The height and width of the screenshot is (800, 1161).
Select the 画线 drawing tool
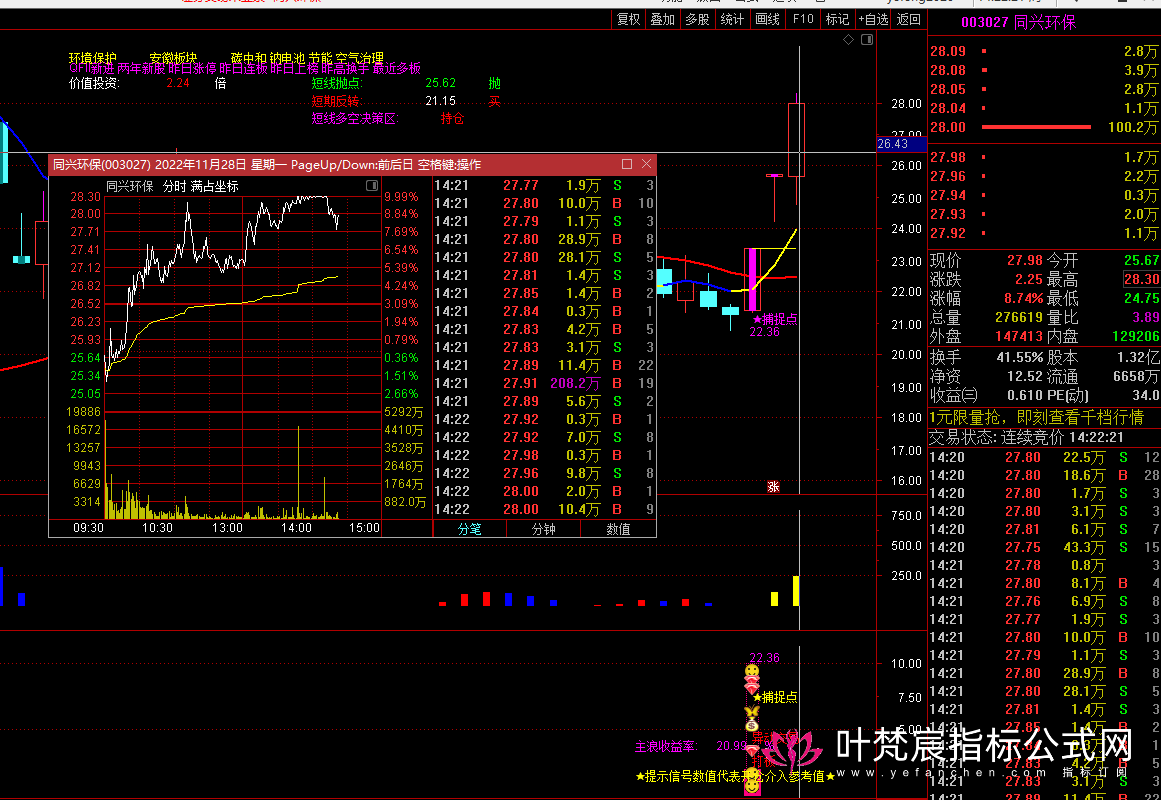coord(767,19)
